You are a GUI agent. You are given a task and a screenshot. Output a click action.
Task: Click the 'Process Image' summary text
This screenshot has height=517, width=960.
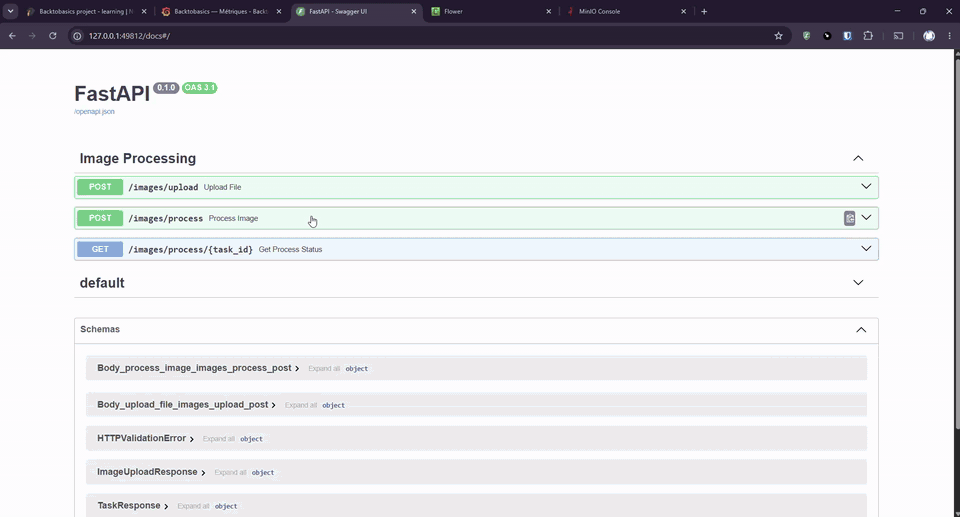[233, 219]
